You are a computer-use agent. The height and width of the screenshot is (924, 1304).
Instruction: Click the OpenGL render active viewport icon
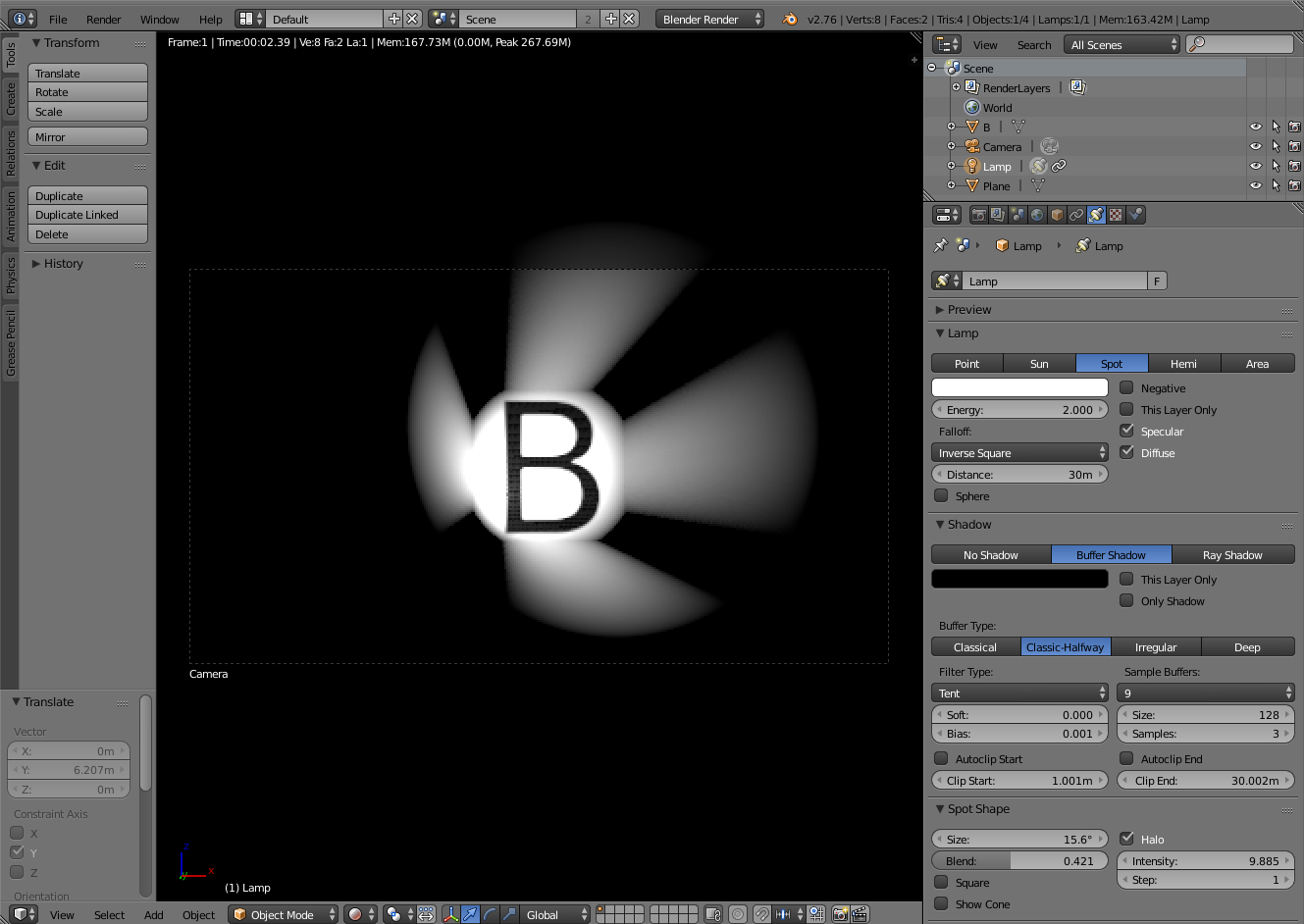[x=840, y=914]
